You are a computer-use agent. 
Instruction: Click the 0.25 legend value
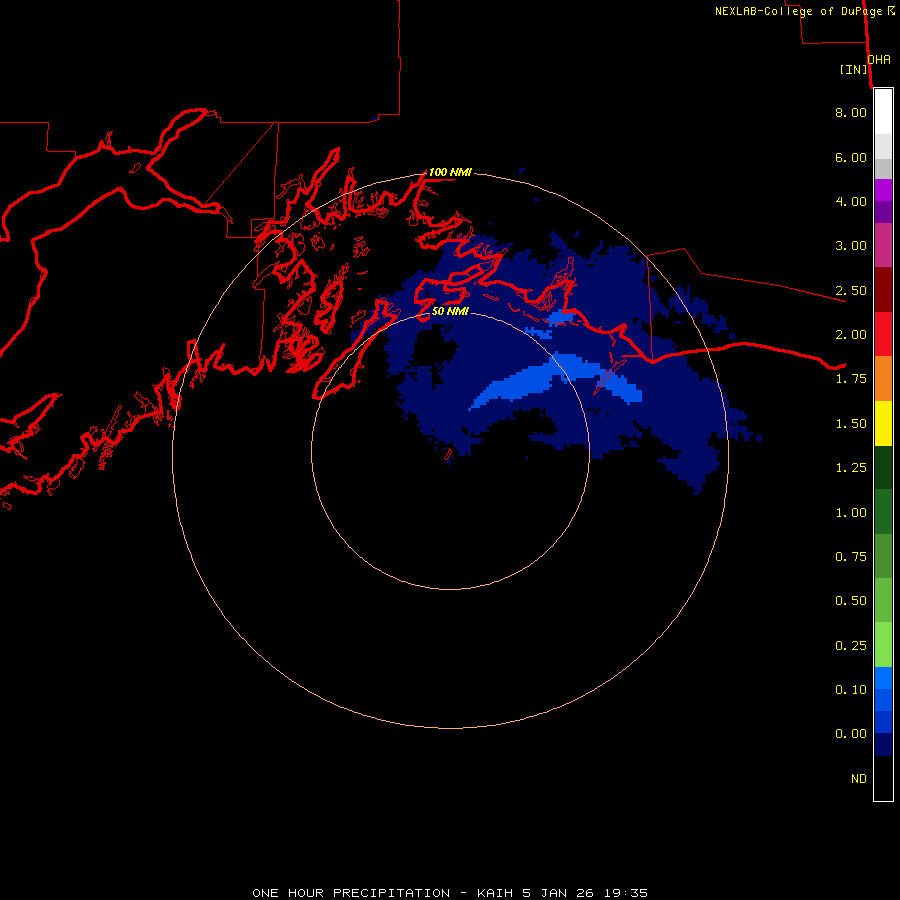point(851,646)
